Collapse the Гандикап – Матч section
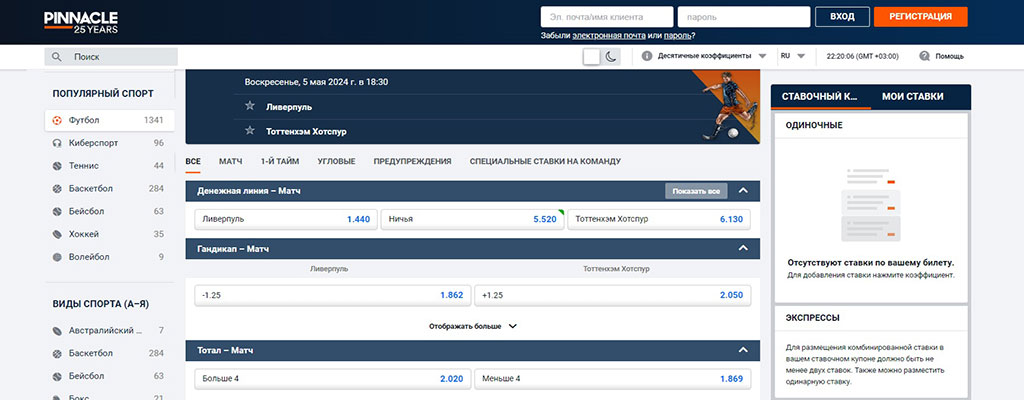 (743, 248)
